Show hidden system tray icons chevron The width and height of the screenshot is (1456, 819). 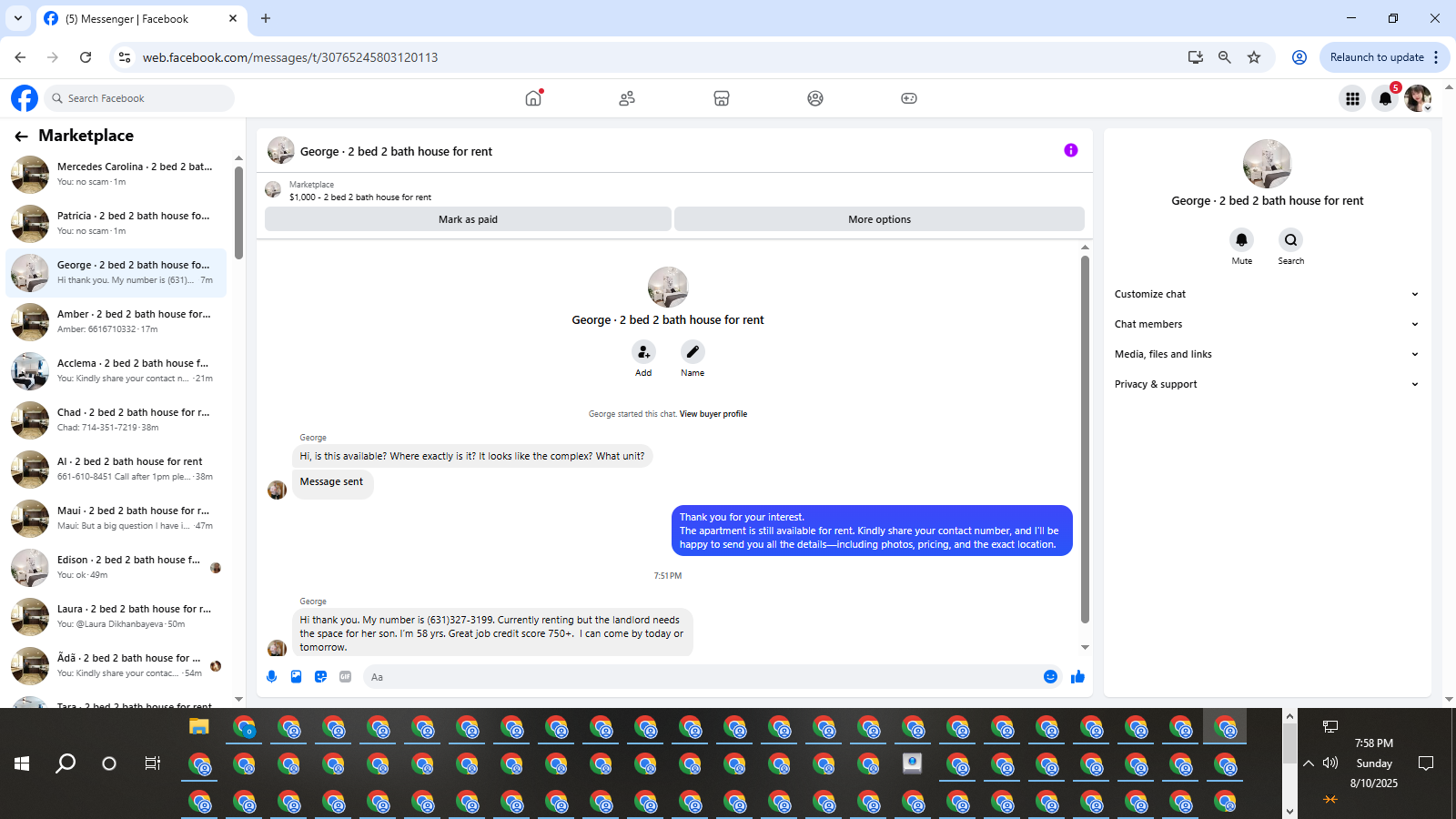pos(1309,763)
